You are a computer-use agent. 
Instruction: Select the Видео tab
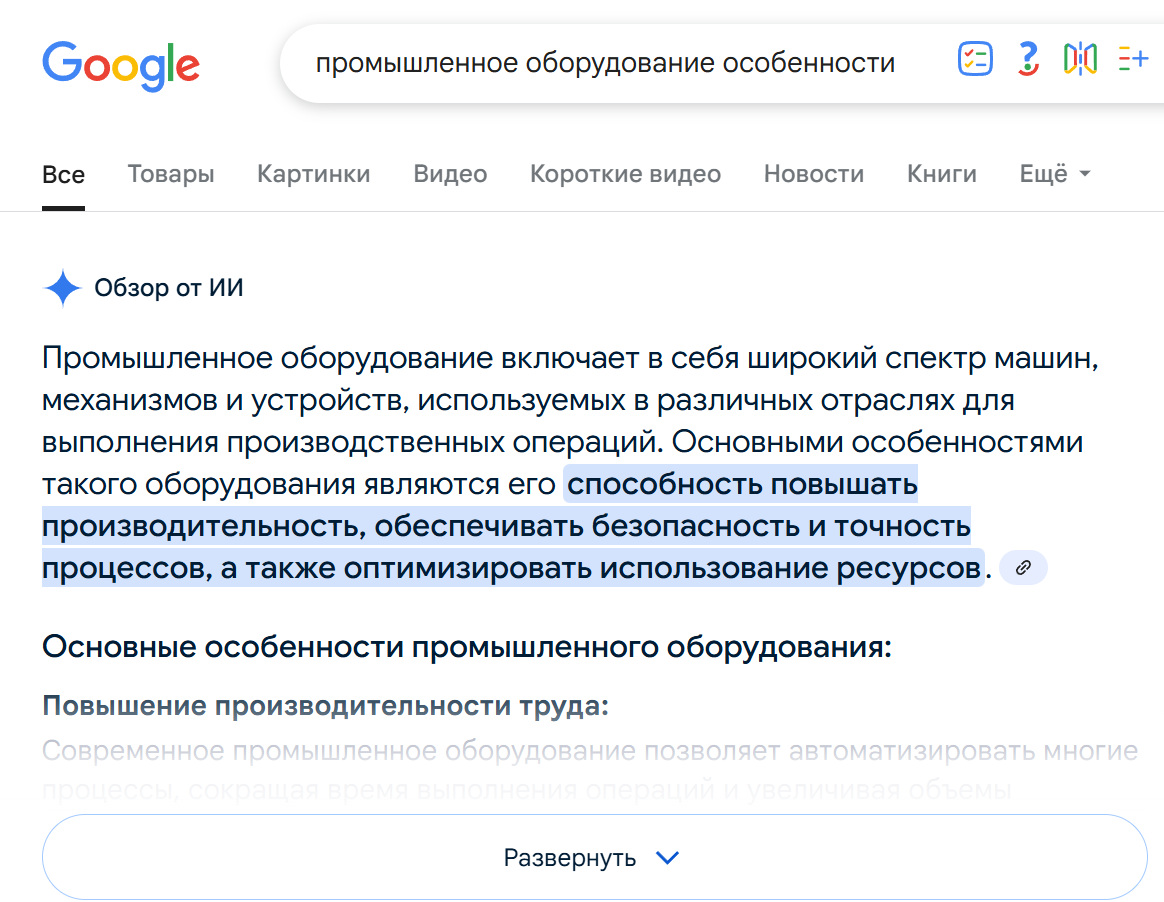click(449, 173)
